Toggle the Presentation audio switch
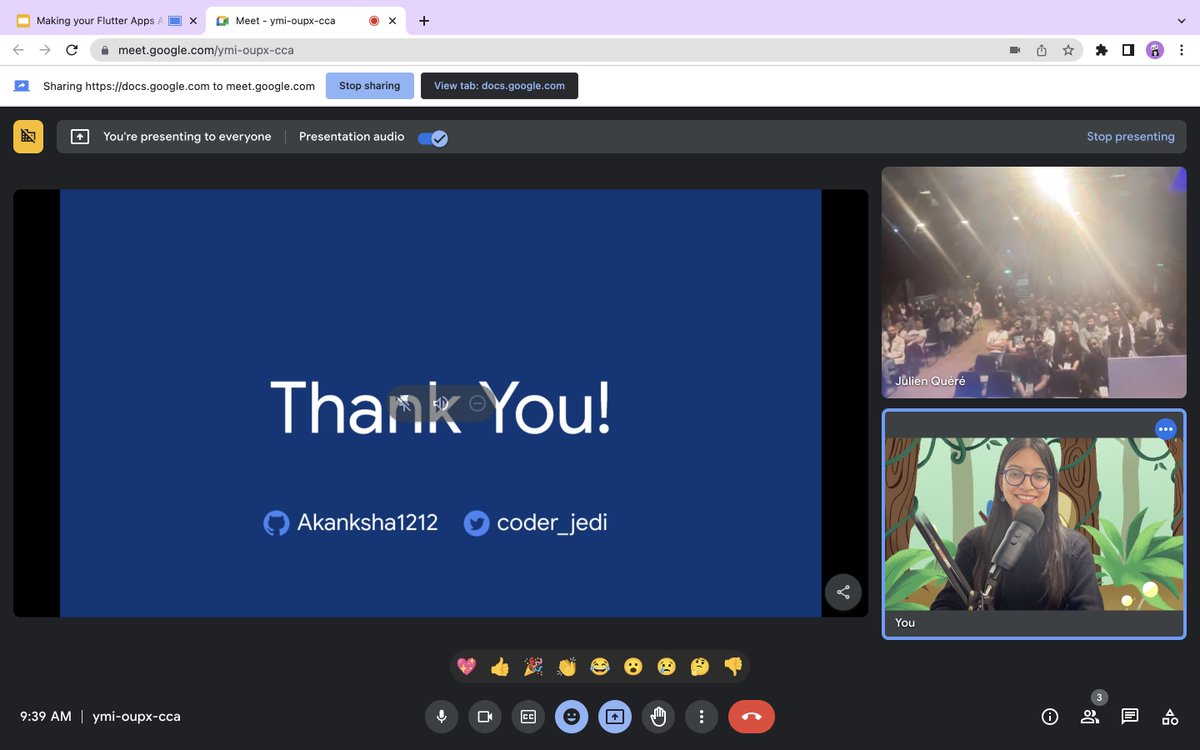 coord(433,137)
